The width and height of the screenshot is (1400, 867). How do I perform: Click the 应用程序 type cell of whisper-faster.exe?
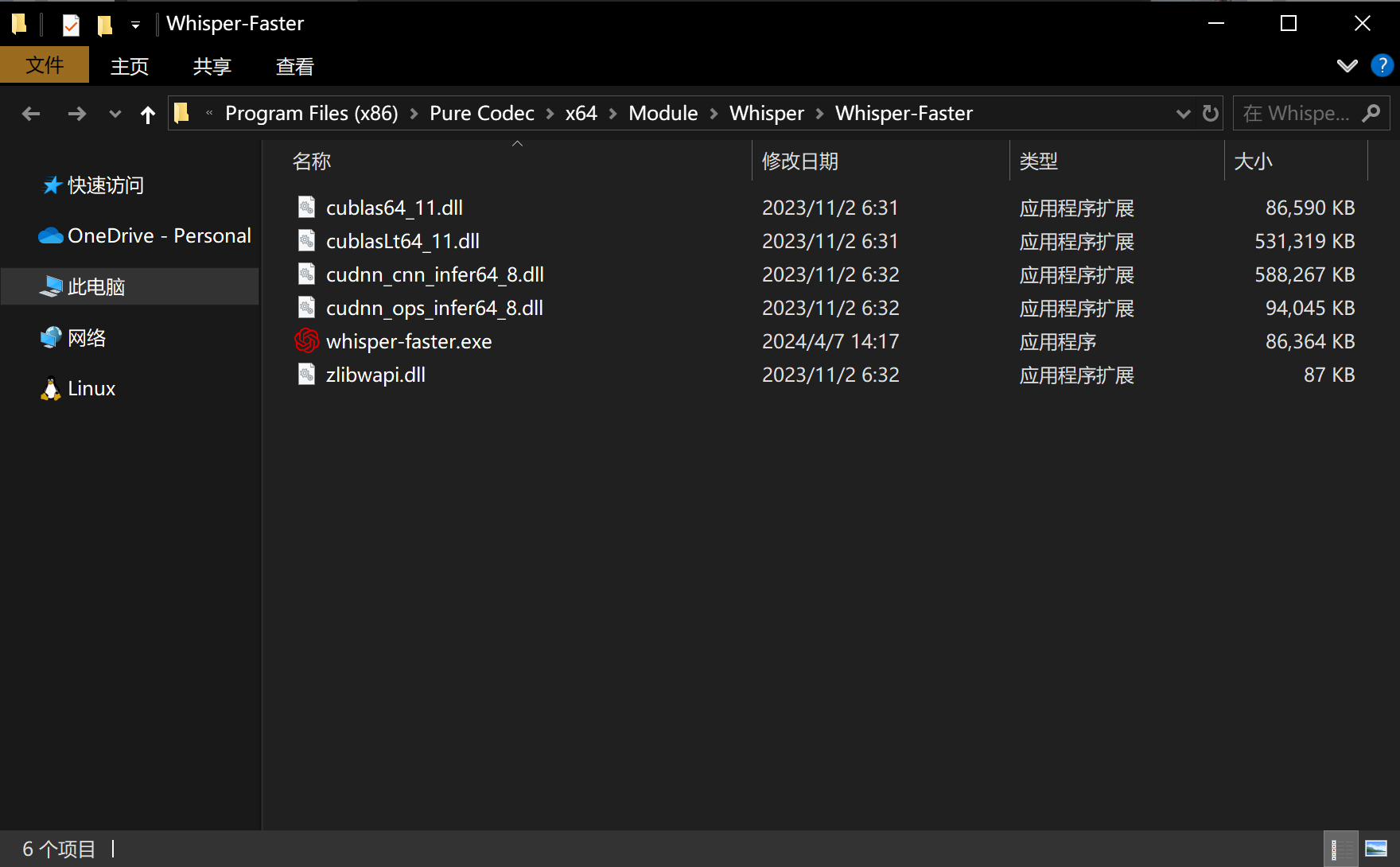click(1058, 341)
